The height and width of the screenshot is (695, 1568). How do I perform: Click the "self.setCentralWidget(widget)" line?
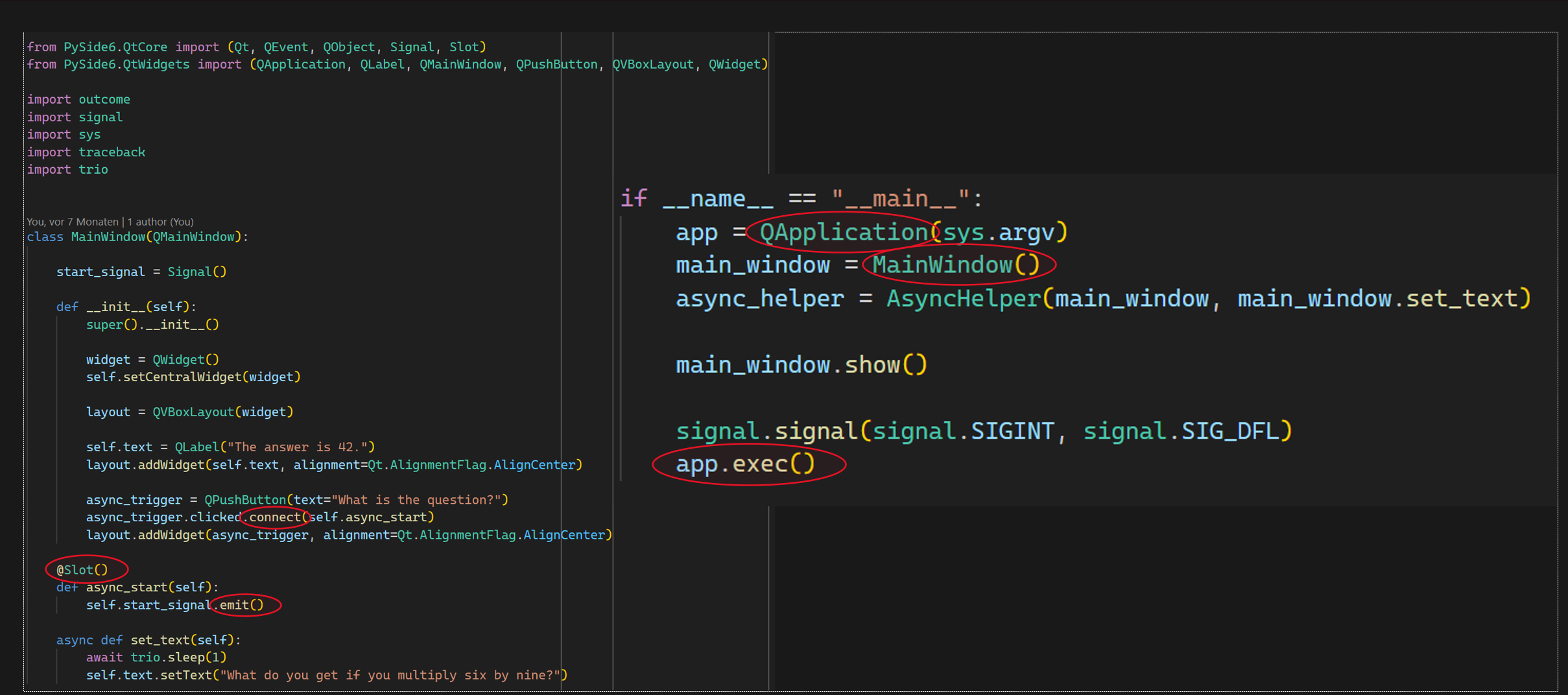(x=193, y=377)
